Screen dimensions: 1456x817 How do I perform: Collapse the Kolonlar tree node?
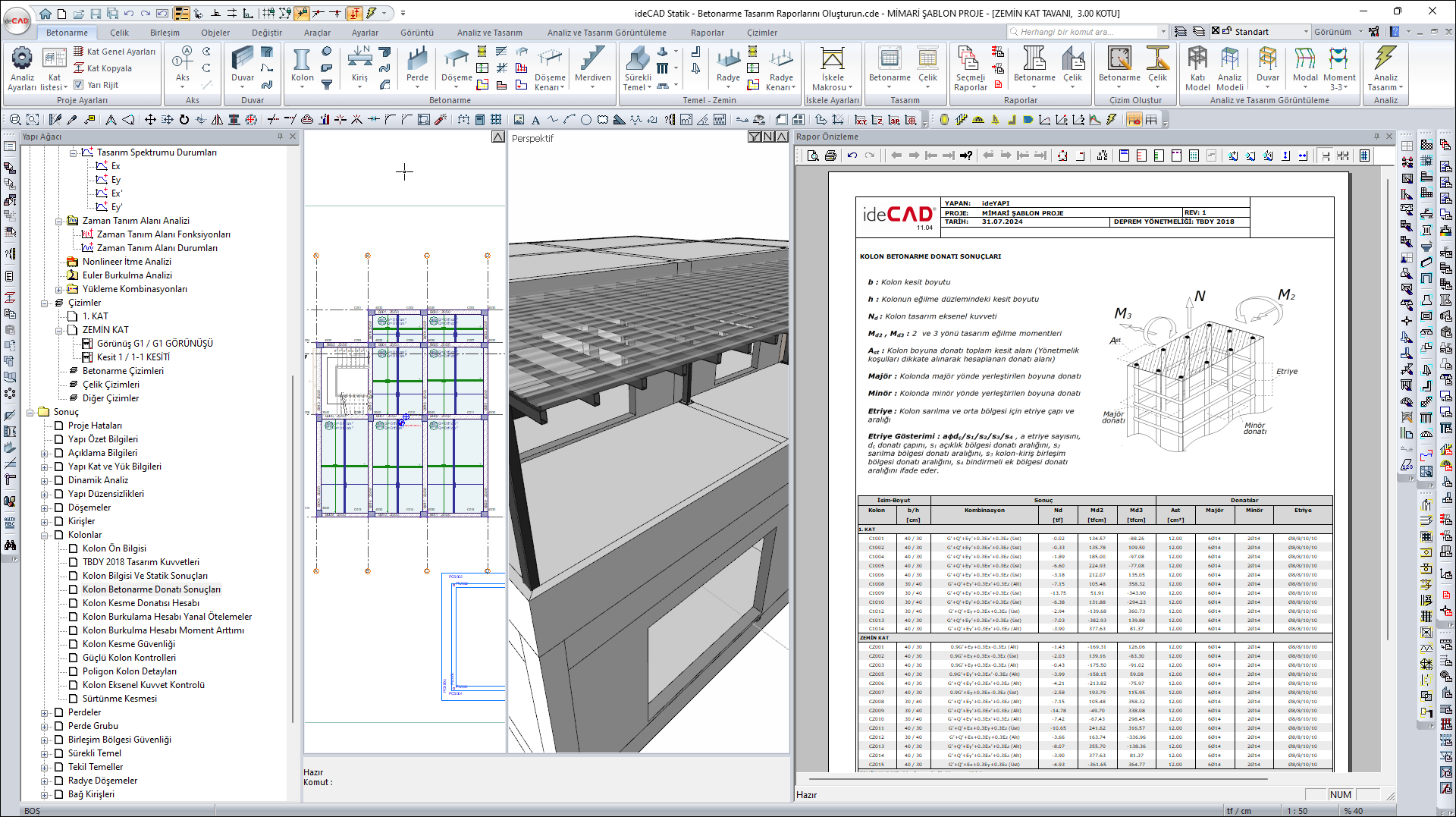pyautogui.click(x=45, y=535)
